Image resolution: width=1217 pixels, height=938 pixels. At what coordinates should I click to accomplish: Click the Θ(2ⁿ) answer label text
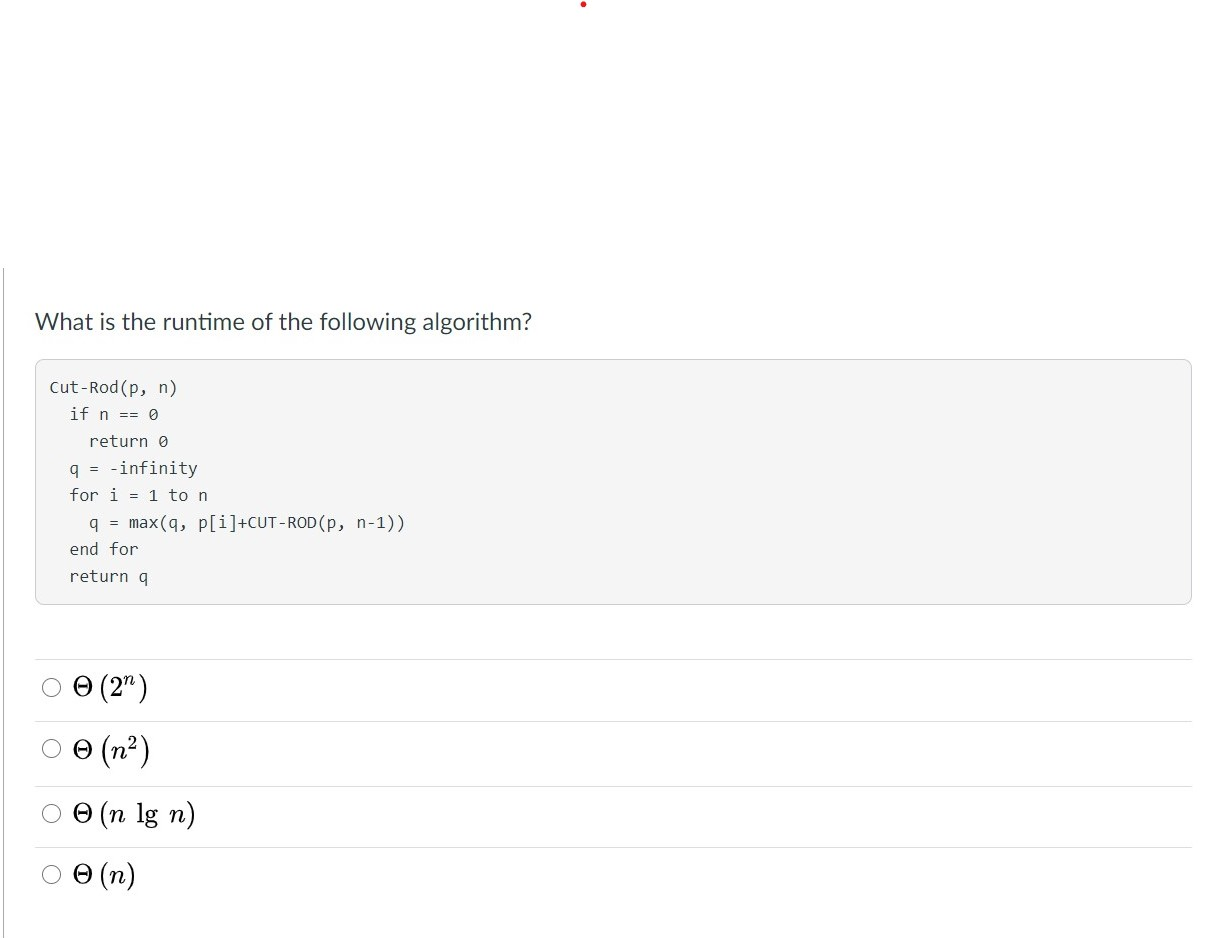(x=108, y=686)
